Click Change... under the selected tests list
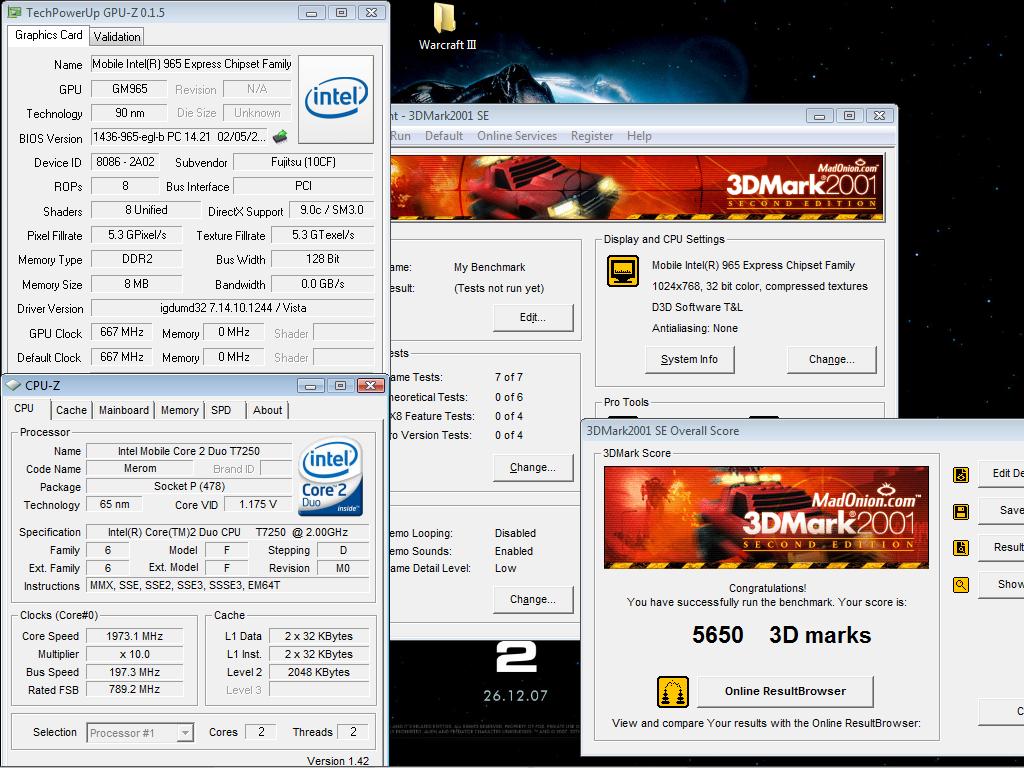This screenshot has width=1024, height=768. coord(533,468)
